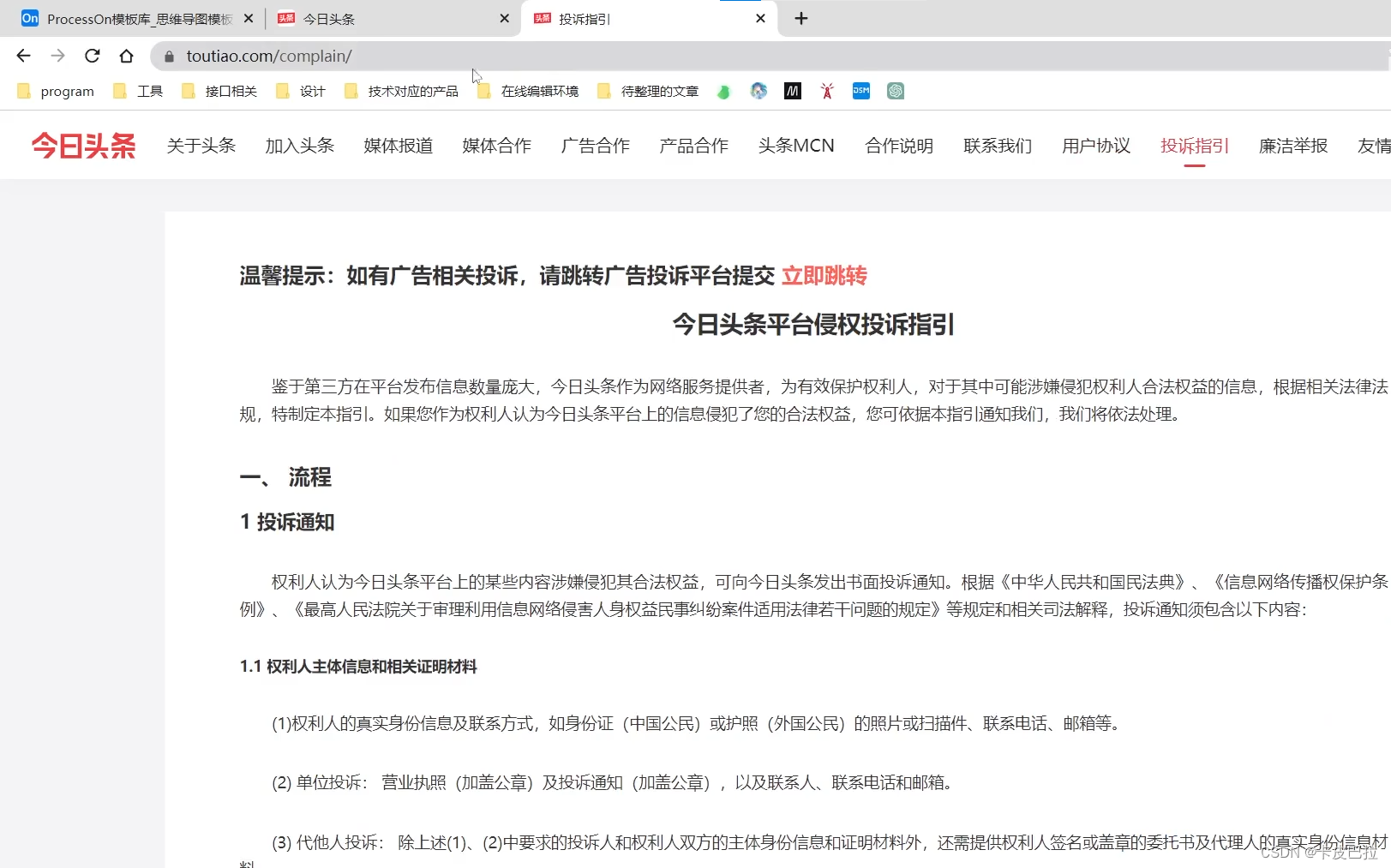Image resolution: width=1391 pixels, height=868 pixels.
Task: Open the 媒体合作 nav item
Action: [497, 146]
